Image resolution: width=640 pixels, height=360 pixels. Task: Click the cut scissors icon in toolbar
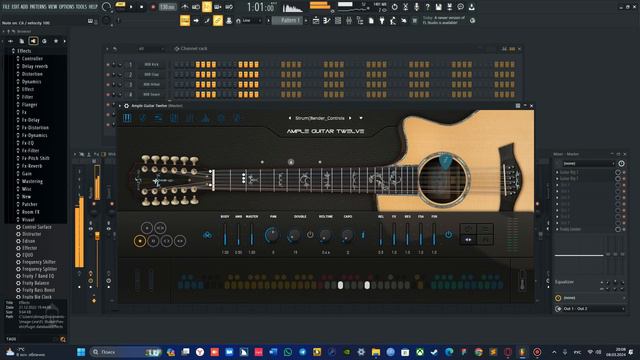pyautogui.click(x=405, y=7)
